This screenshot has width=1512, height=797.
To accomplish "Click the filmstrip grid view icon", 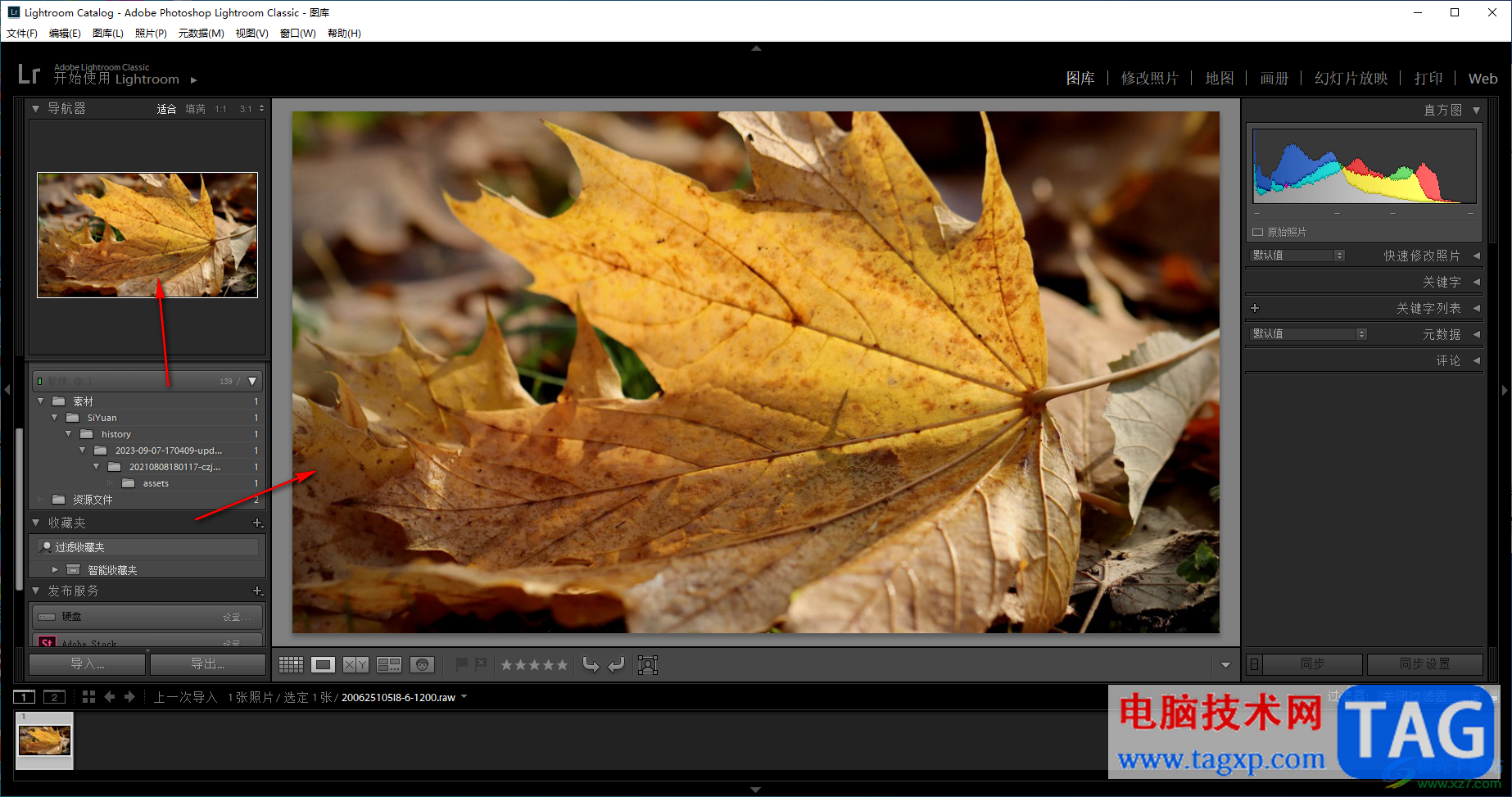I will 88,697.
